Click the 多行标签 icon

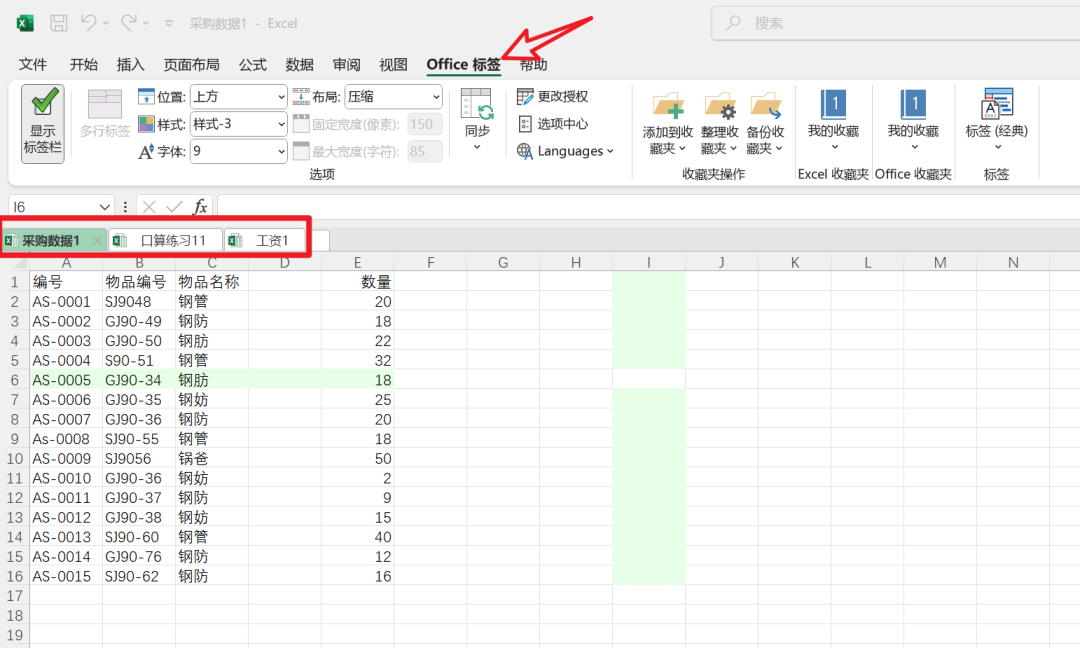coord(105,104)
